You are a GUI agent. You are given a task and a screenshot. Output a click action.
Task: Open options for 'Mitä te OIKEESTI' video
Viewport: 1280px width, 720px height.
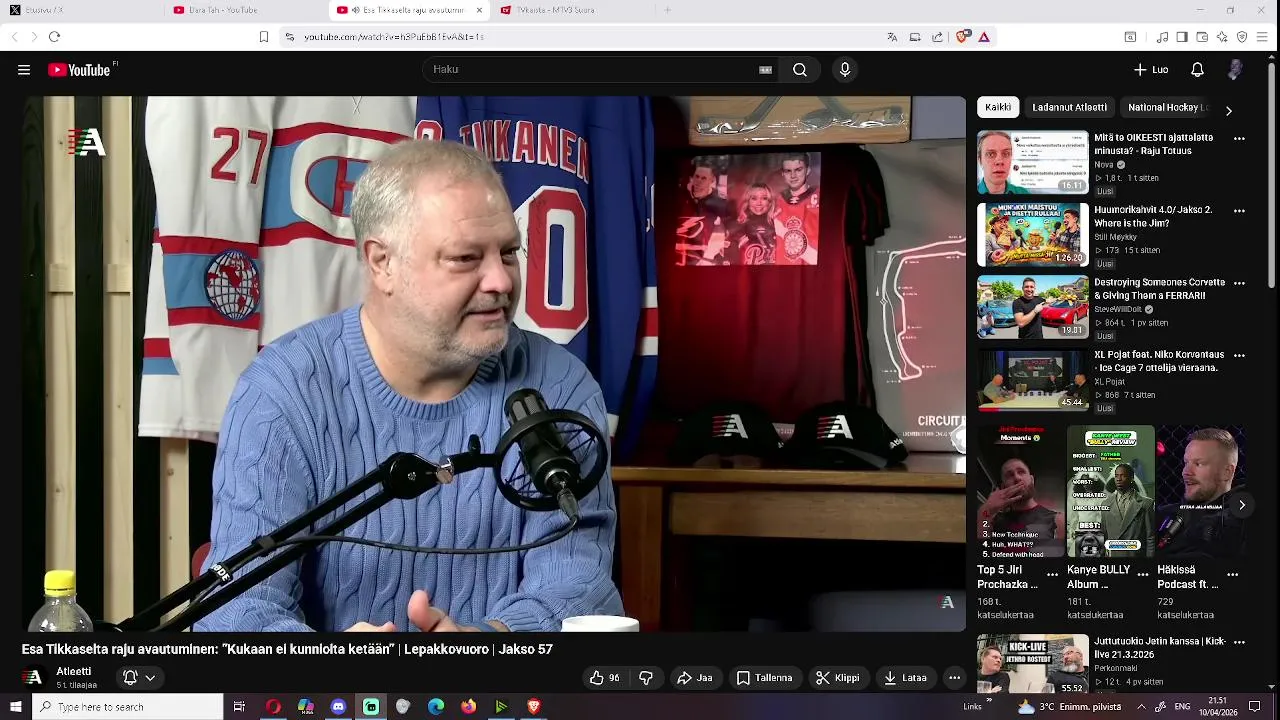(x=1239, y=139)
